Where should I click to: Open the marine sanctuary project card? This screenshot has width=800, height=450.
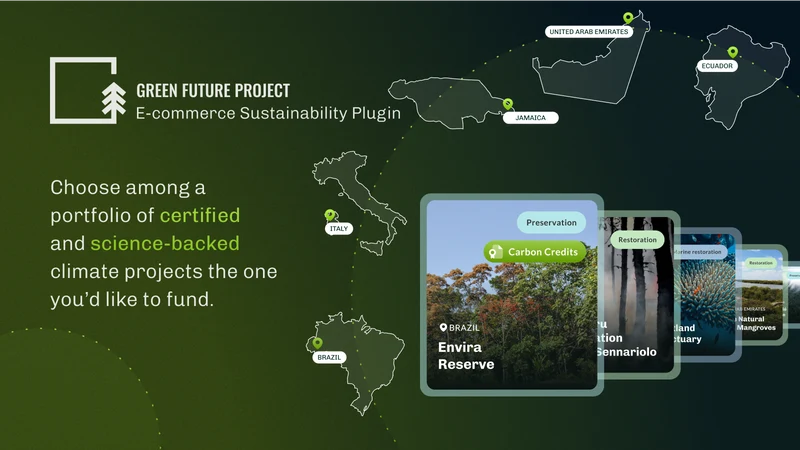pos(710,295)
